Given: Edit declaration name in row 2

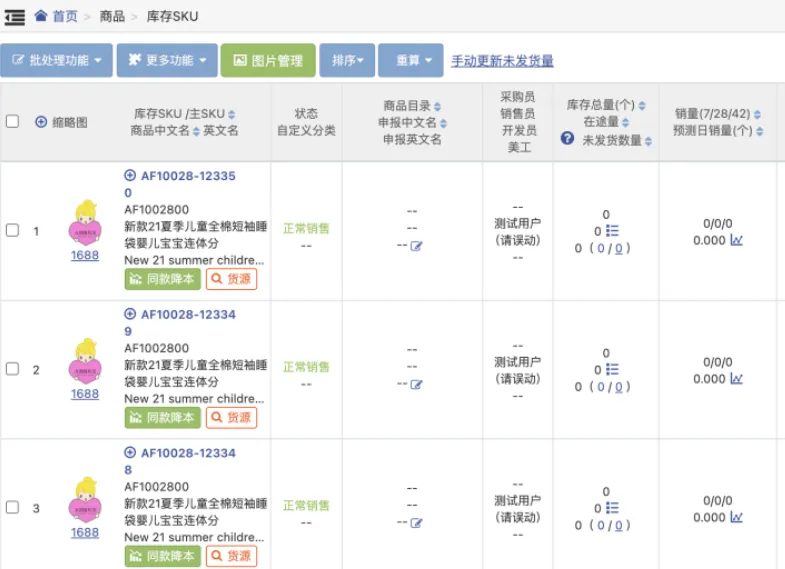Looking at the screenshot, I should point(416,384).
